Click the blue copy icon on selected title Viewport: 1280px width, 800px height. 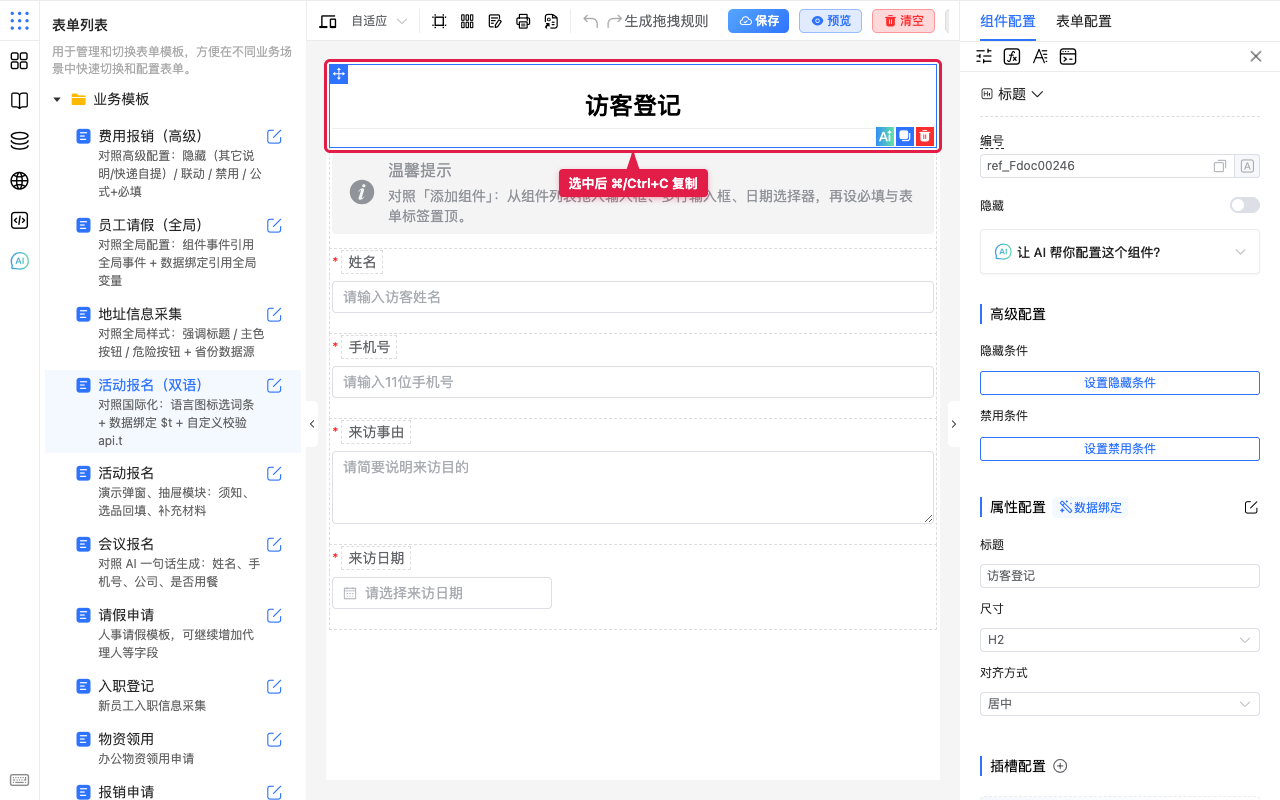click(x=905, y=136)
